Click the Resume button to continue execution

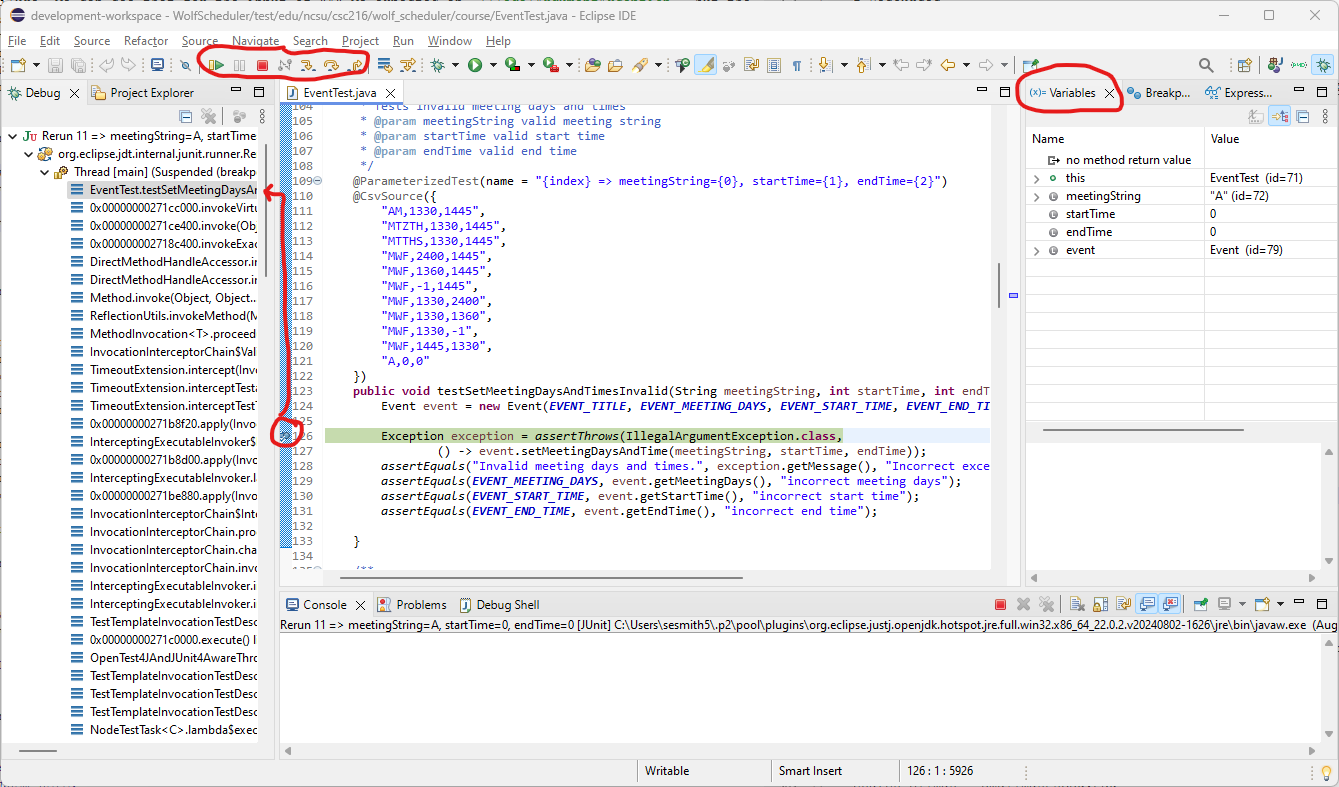click(216, 64)
